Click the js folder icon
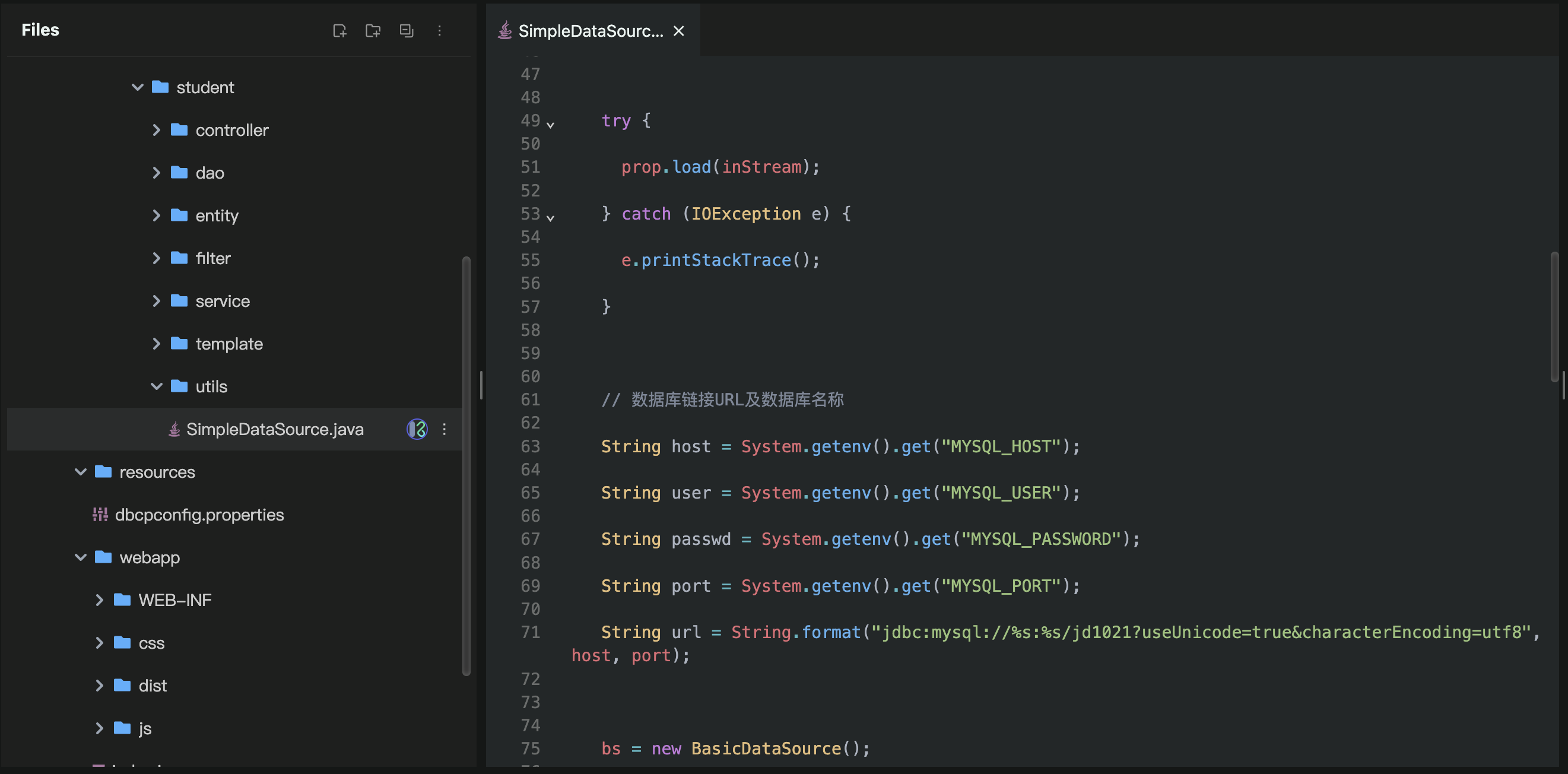1568x774 pixels. click(x=122, y=728)
